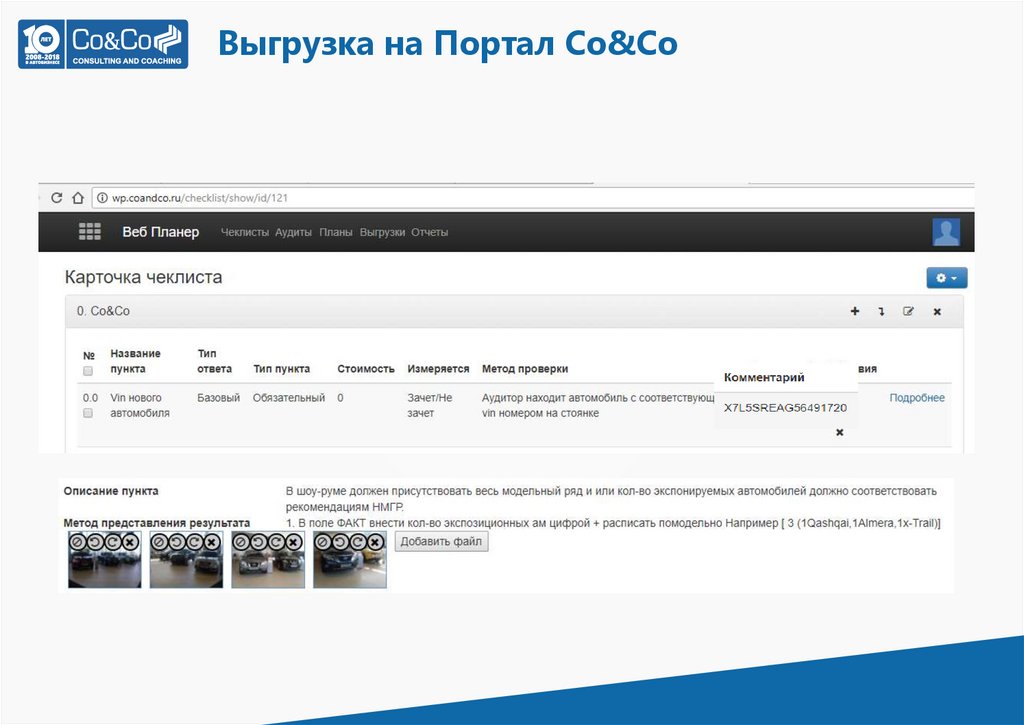Screen dimensions: 1024x725
Task: Open the user avatar in the top bar
Action: pos(944,231)
